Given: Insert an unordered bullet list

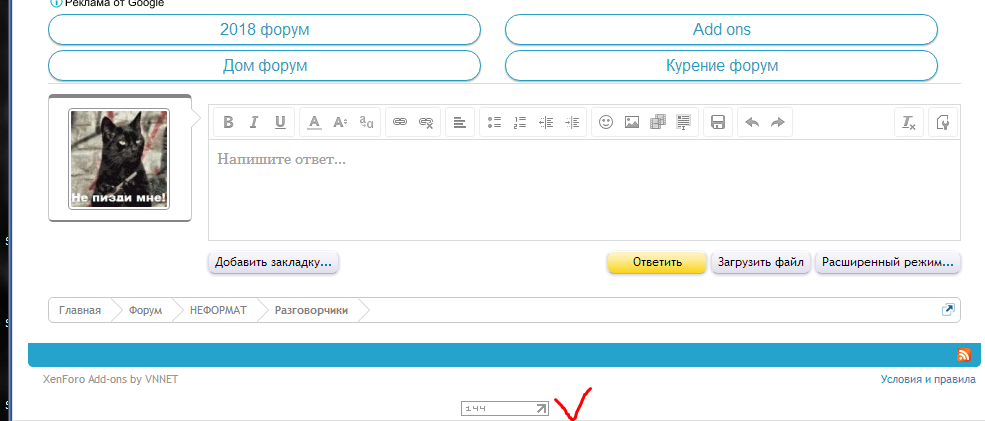Looking at the screenshot, I should (x=494, y=122).
